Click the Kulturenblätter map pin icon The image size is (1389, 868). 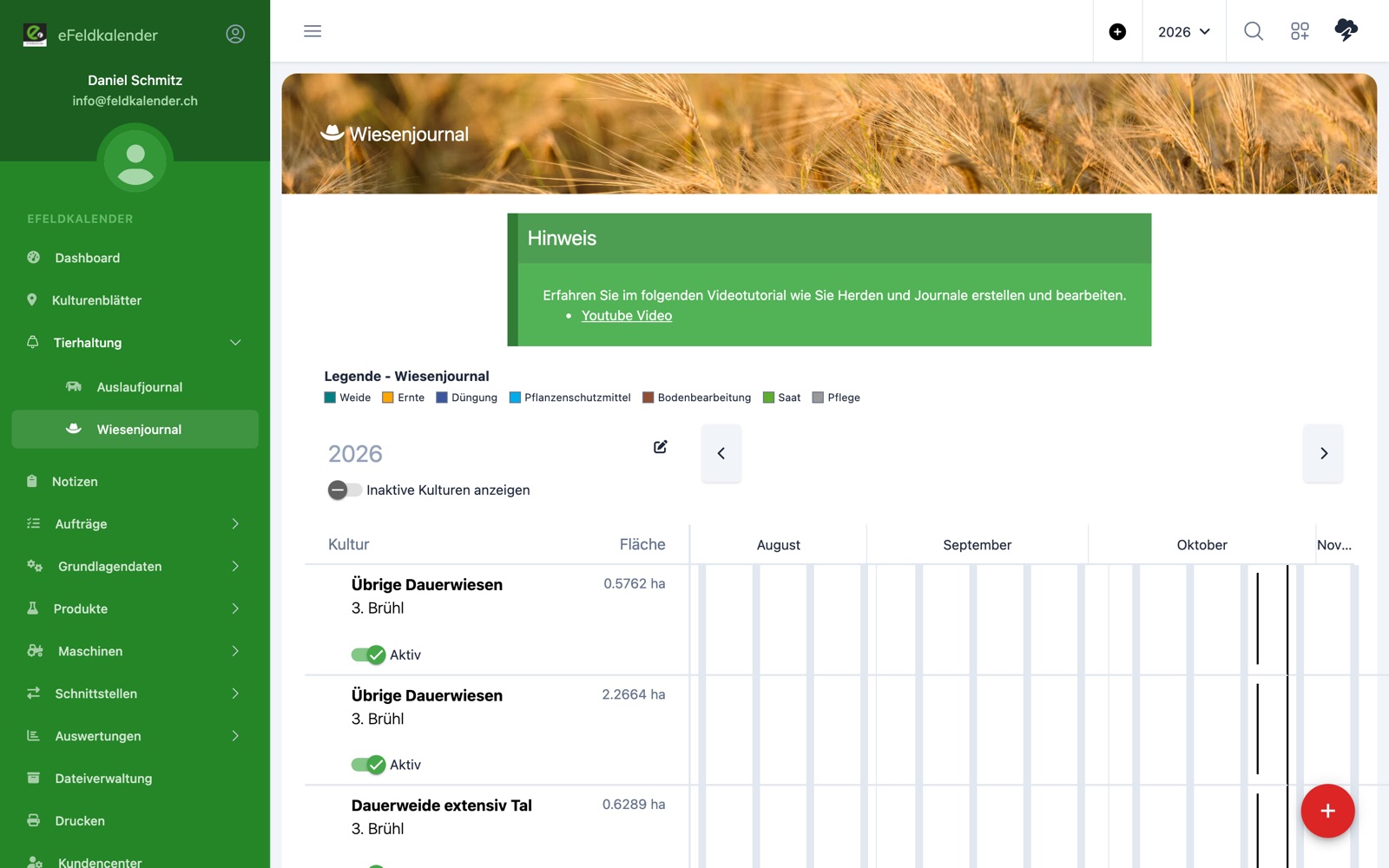tap(32, 299)
